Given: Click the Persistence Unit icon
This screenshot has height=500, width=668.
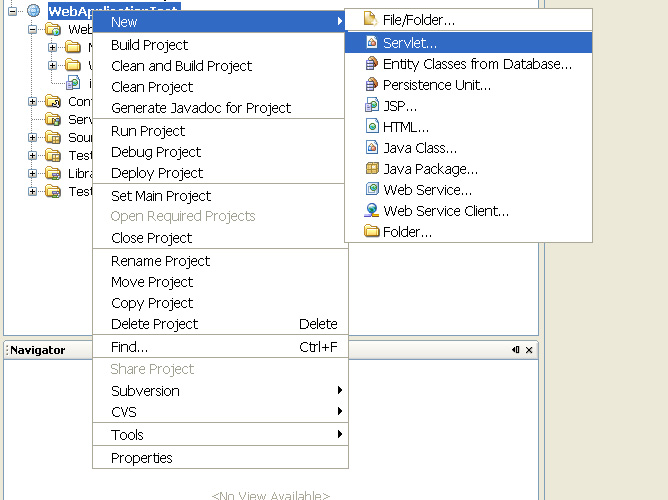Looking at the screenshot, I should (x=372, y=85).
